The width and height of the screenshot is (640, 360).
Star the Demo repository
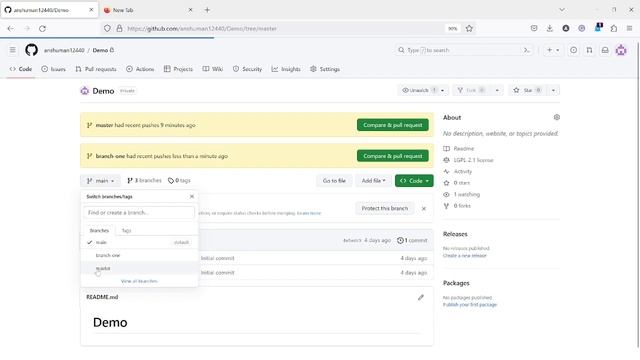pyautogui.click(x=528, y=90)
